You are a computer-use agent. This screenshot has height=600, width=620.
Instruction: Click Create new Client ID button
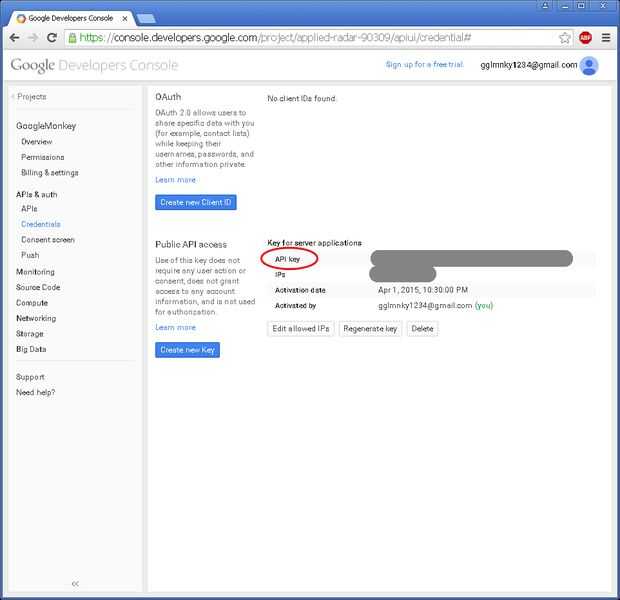click(196, 203)
